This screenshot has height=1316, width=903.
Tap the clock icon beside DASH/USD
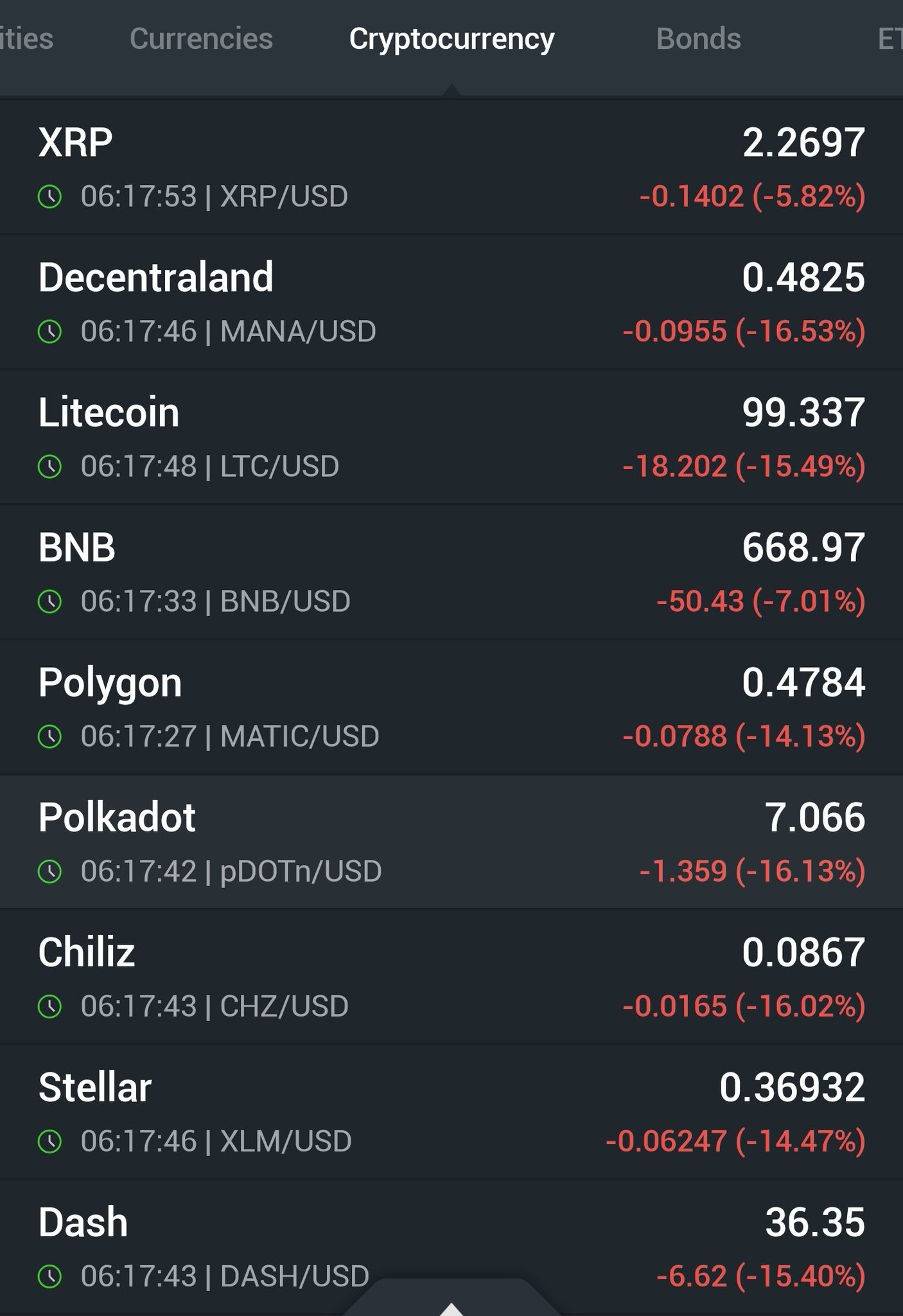(50, 1276)
